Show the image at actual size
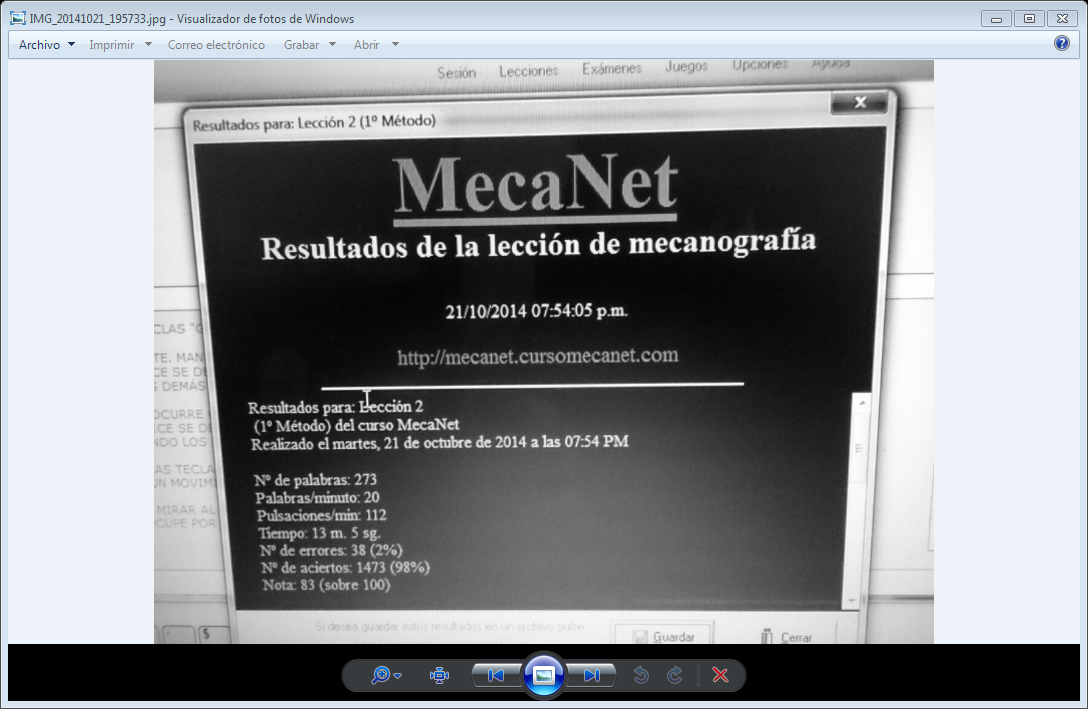1088x709 pixels. 438,675
